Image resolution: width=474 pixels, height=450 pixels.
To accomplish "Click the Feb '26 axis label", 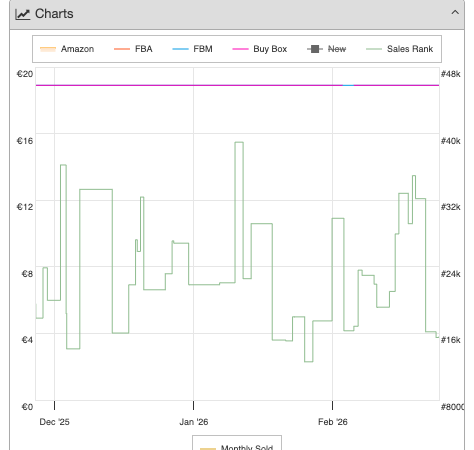I will coord(333,422).
